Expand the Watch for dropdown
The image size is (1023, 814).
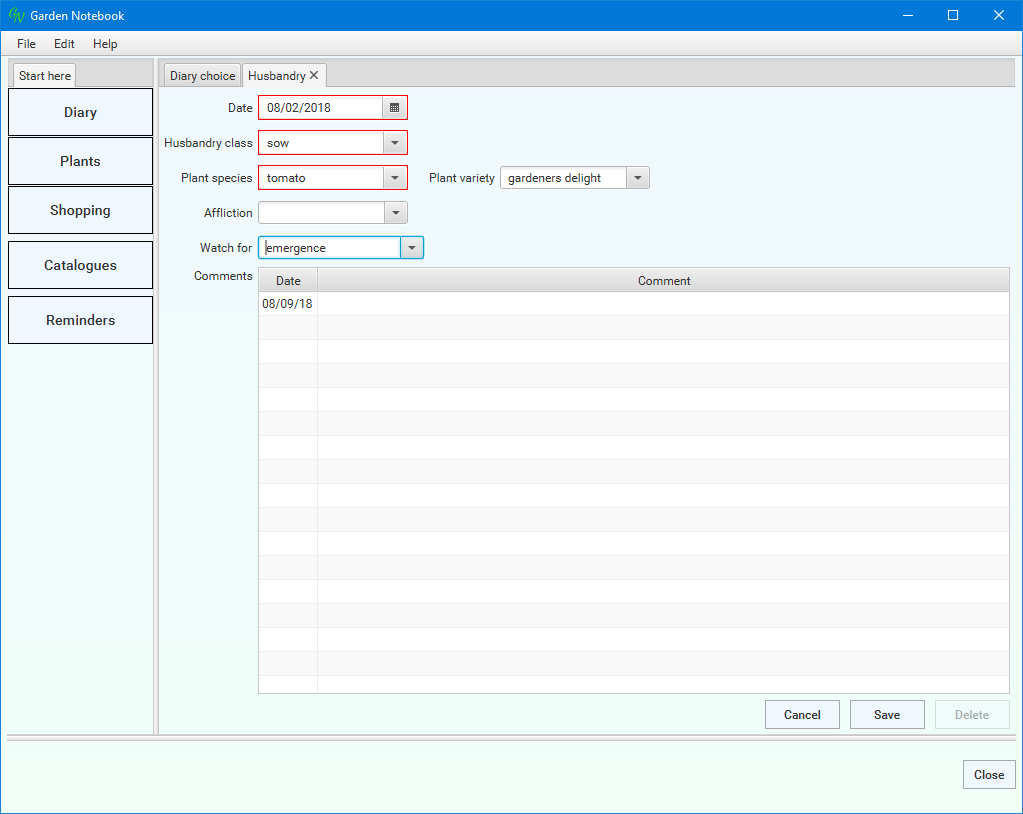click(x=411, y=248)
